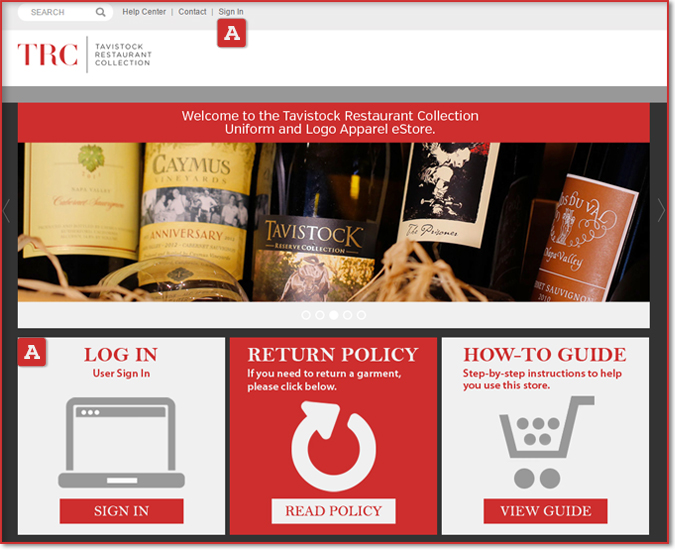The width and height of the screenshot is (675, 550).
Task: Click the search magnifier icon
Action: [100, 12]
